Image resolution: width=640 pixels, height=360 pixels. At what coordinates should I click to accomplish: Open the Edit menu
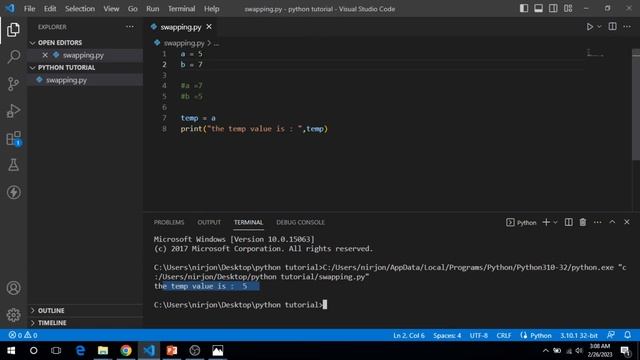point(50,9)
